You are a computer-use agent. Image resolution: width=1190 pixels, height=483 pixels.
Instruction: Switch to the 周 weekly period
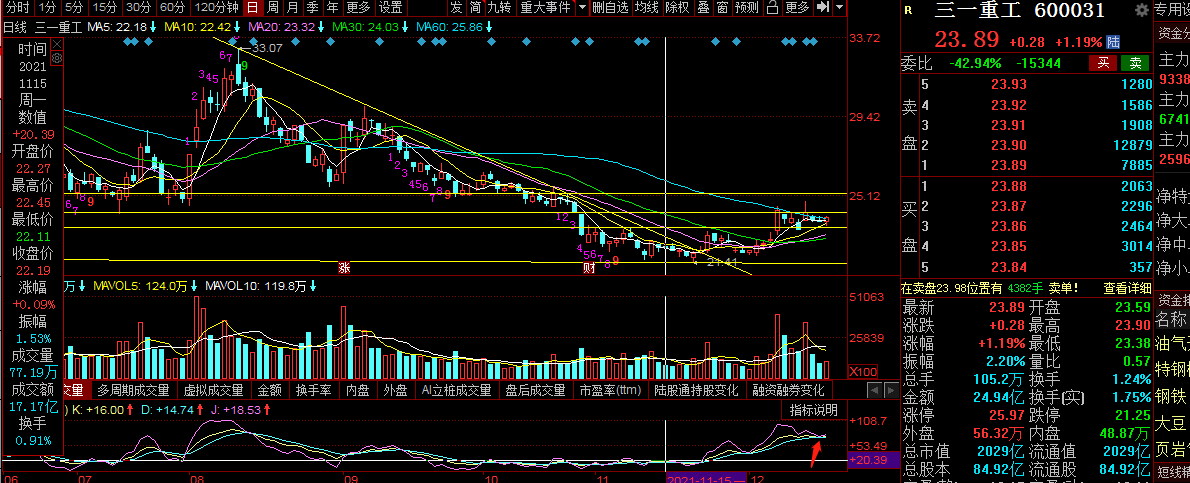[272, 8]
